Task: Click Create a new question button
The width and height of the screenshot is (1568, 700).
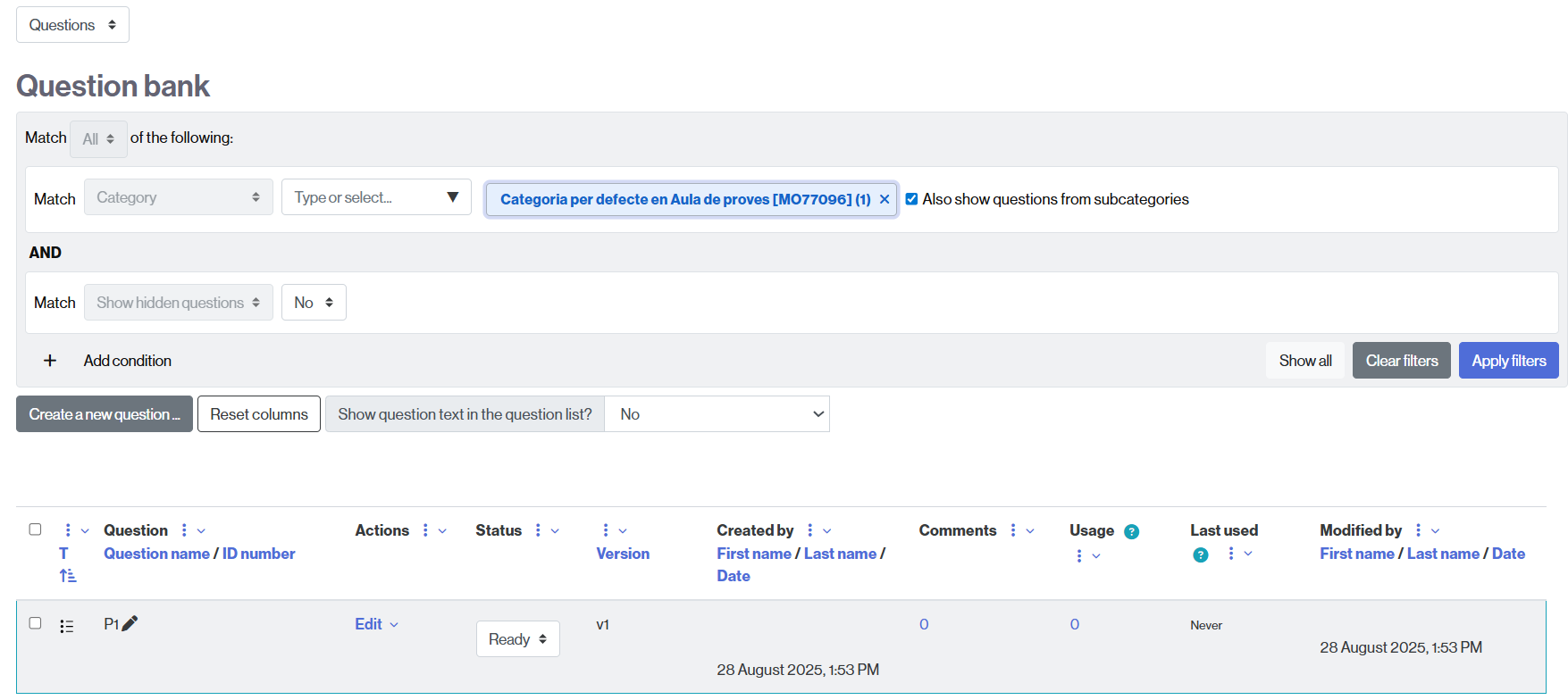Action: 105,414
